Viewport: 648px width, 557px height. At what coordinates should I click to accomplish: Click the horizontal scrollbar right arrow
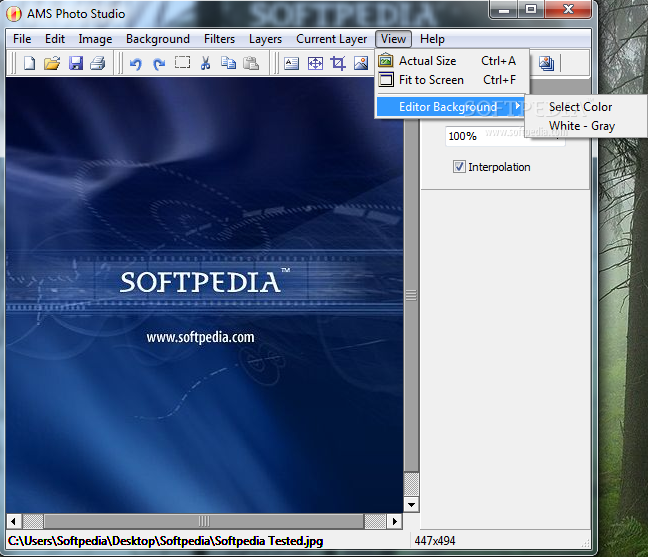395,521
